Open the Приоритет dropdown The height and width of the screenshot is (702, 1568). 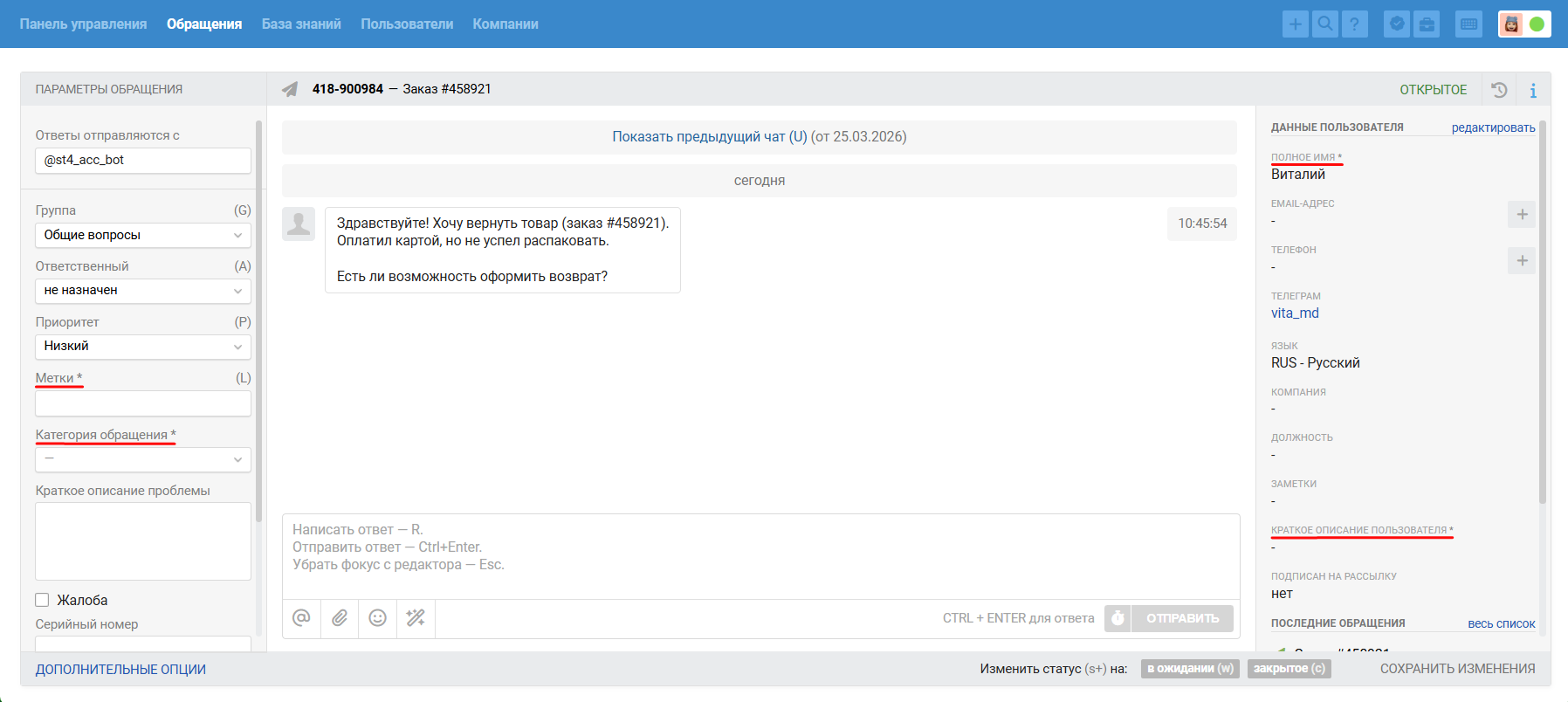(143, 347)
